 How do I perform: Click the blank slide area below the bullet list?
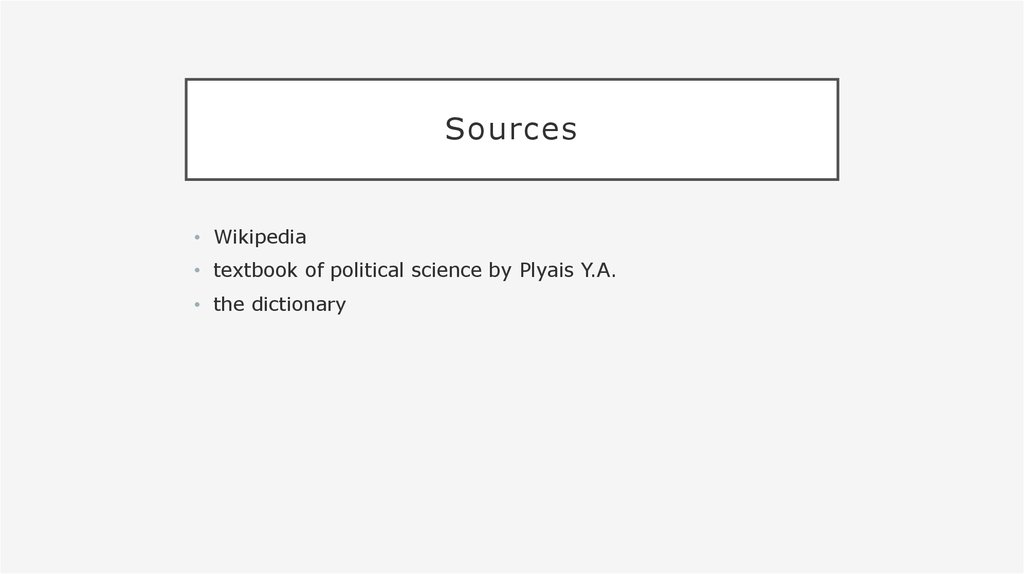tap(512, 444)
